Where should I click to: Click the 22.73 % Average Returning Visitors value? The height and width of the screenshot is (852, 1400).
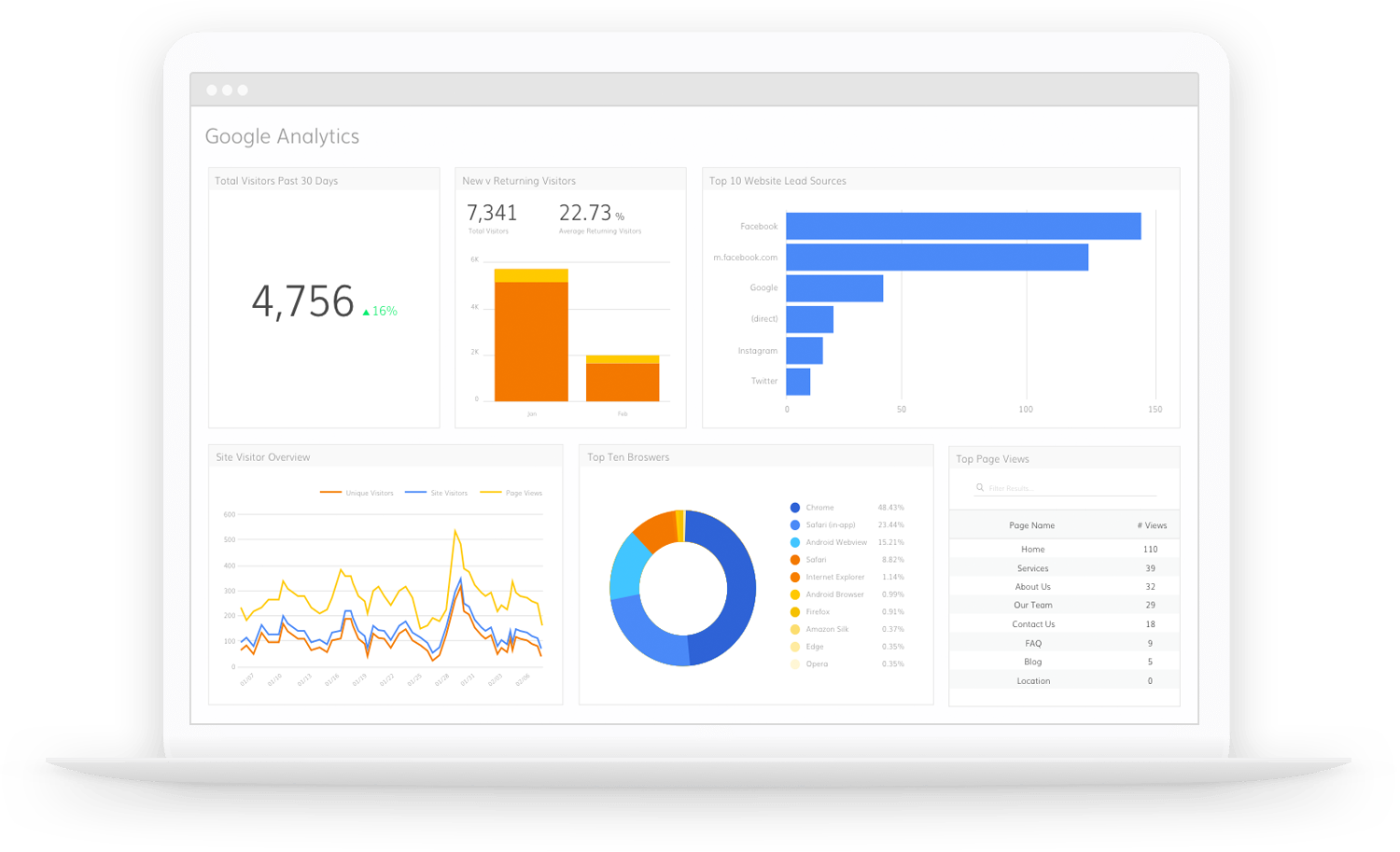click(x=592, y=213)
